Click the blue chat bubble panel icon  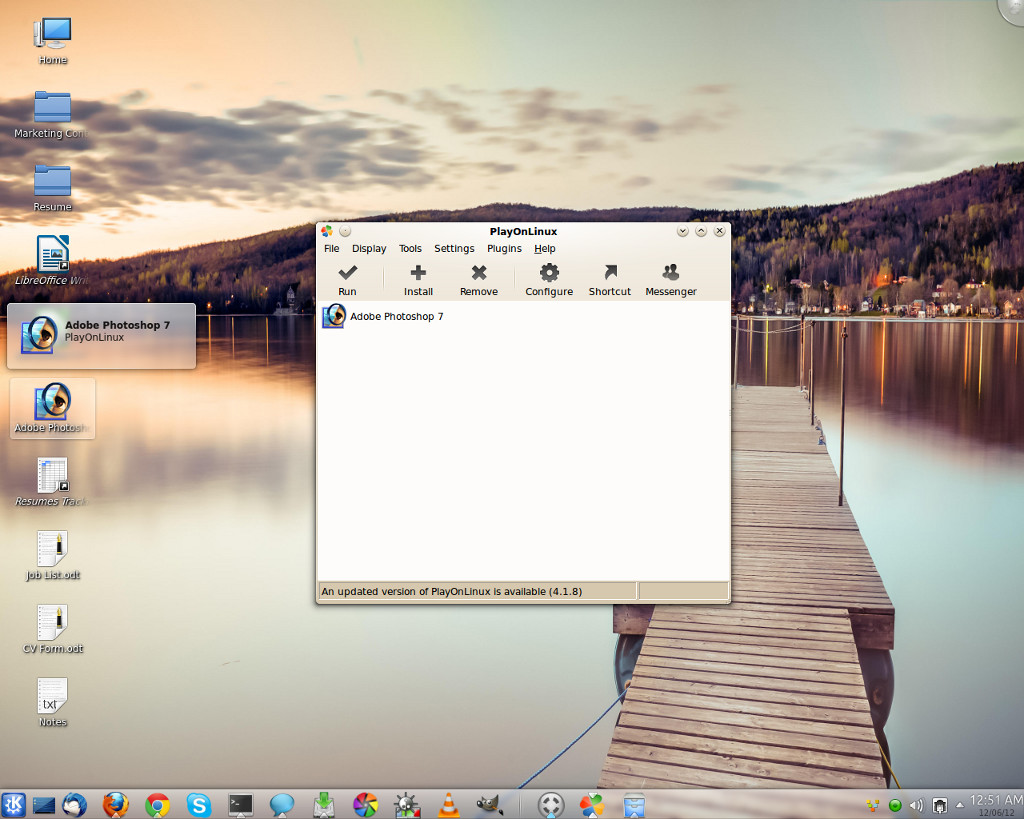click(x=282, y=805)
